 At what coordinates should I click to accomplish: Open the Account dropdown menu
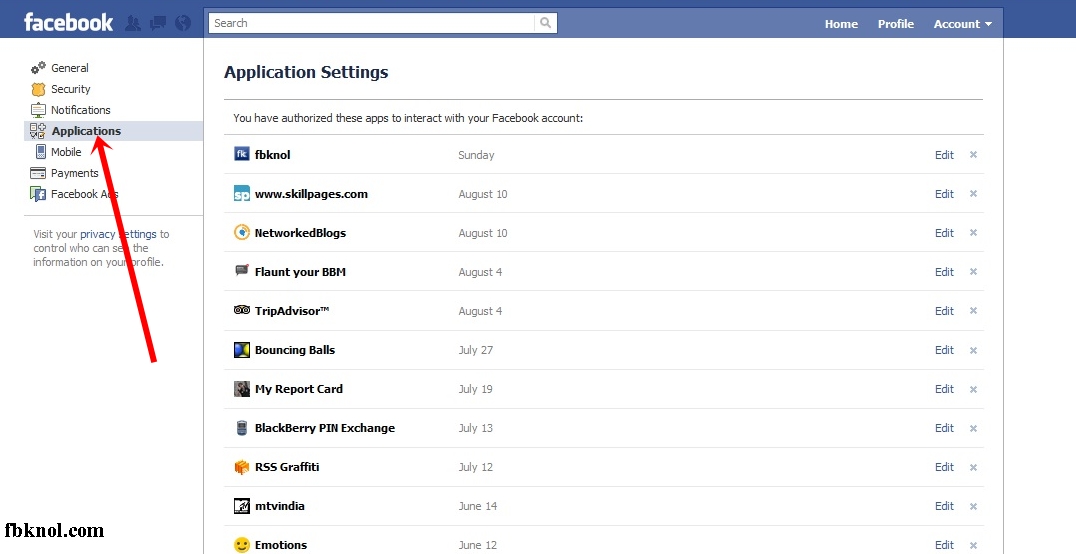963,24
